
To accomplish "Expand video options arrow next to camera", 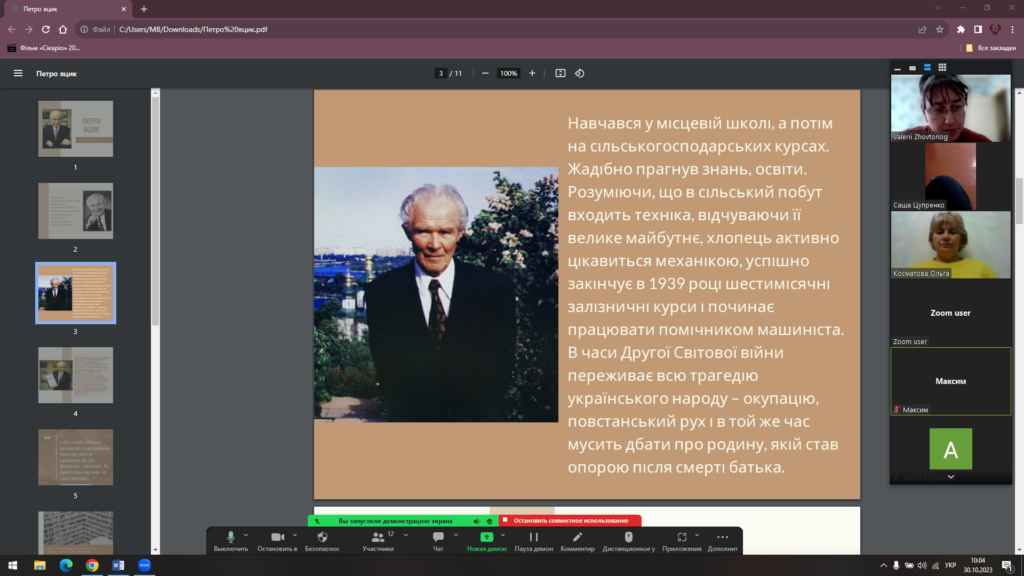I will pyautogui.click(x=295, y=534).
